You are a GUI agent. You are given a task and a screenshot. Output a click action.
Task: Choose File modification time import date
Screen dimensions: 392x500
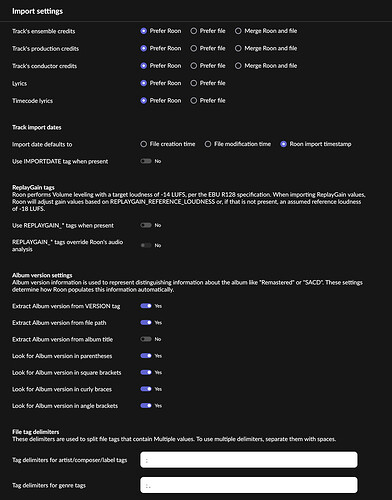point(208,144)
